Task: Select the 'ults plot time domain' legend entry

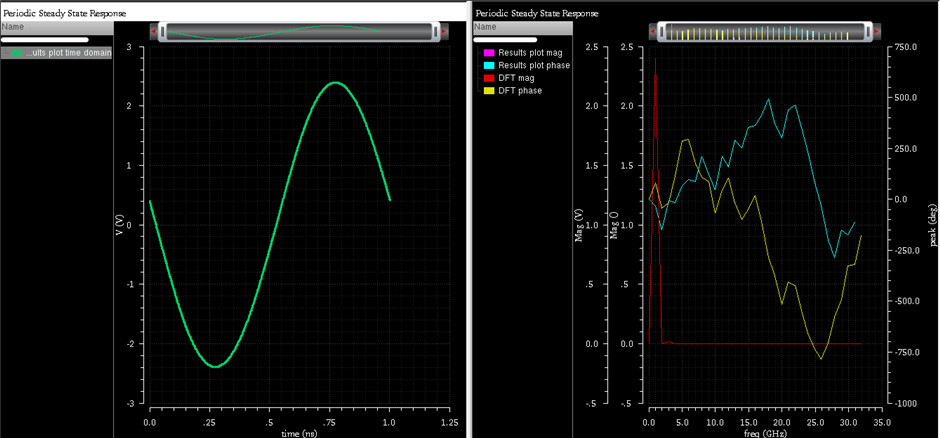Action: 67,53
